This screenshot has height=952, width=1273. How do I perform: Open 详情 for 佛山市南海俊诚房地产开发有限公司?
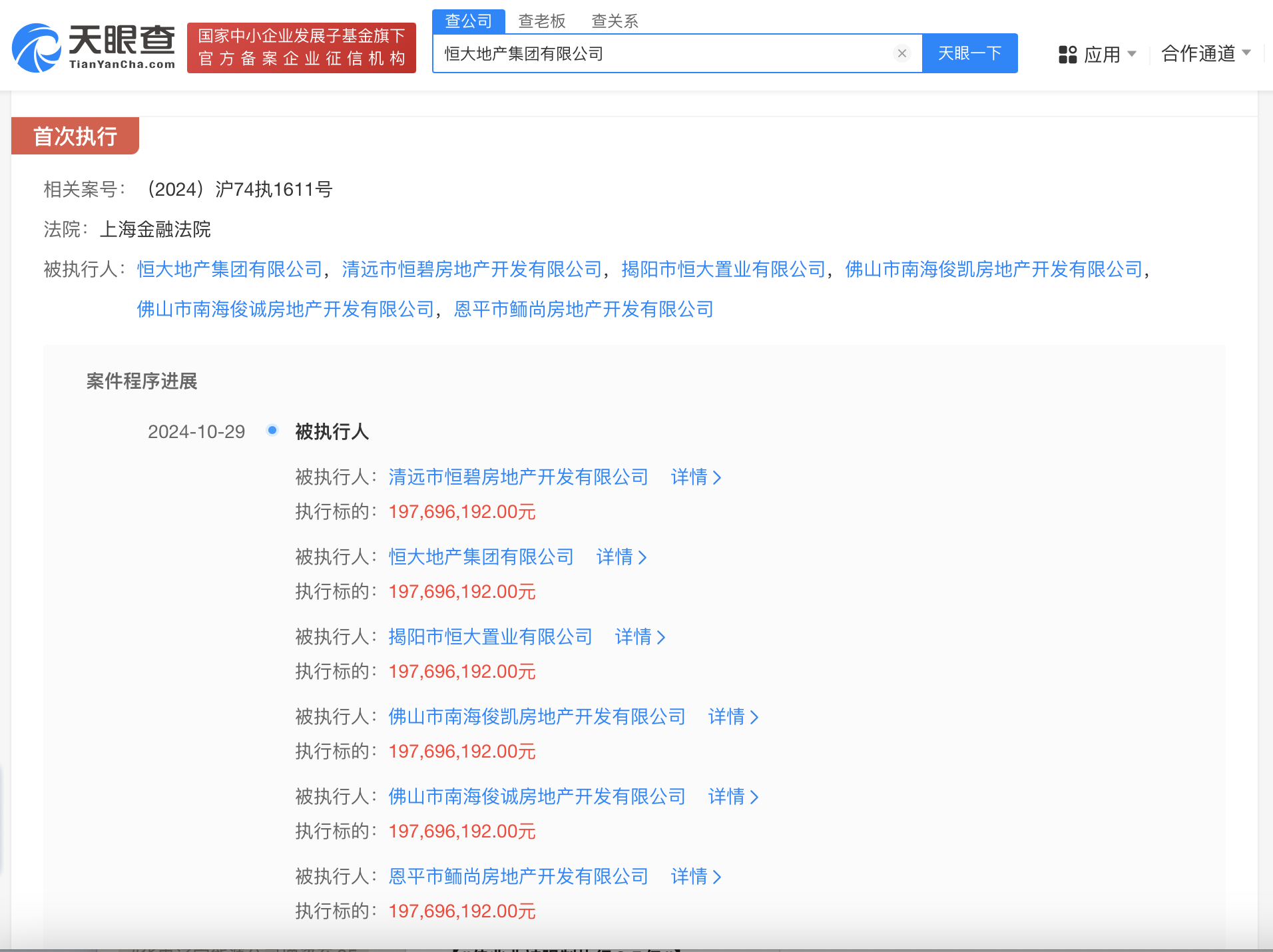733,796
